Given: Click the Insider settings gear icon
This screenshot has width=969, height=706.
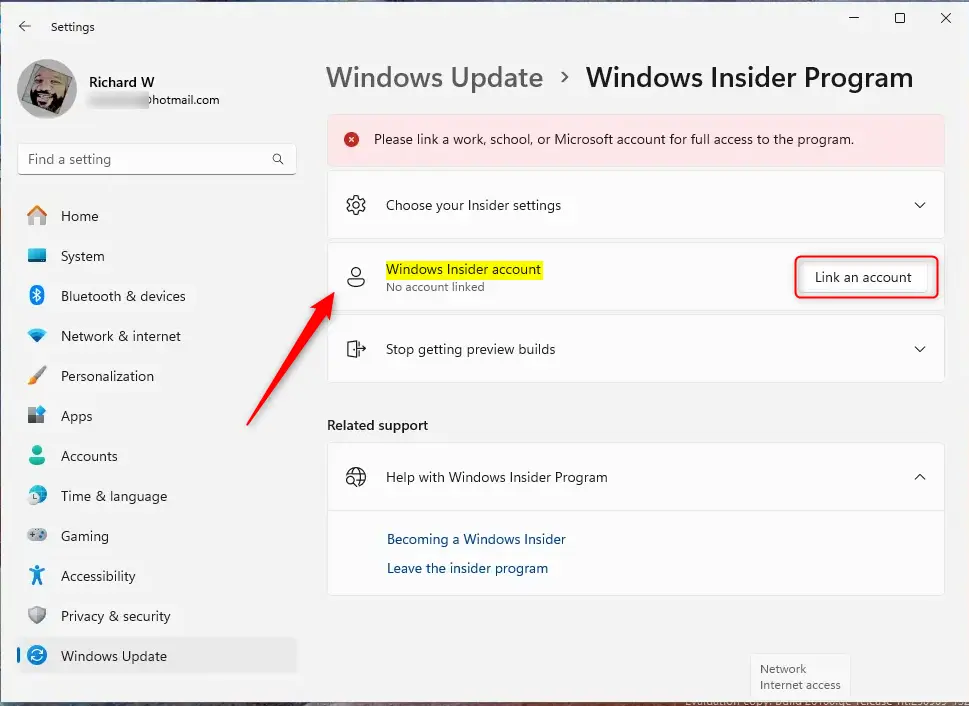Looking at the screenshot, I should (x=356, y=205).
